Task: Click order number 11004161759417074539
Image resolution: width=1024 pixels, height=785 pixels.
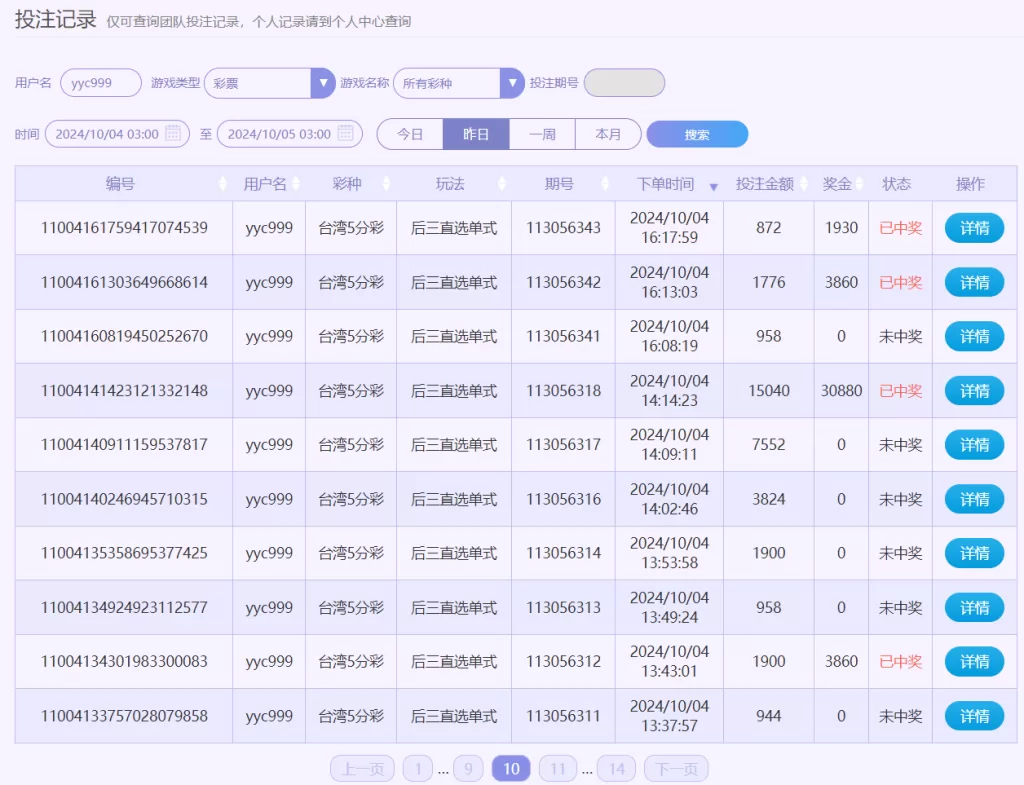Action: point(124,228)
